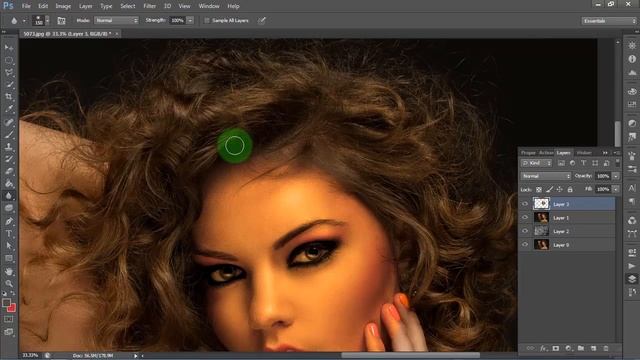640x360 pixels.
Task: Open the layer filter Kind dropdown
Action: [x=537, y=163]
